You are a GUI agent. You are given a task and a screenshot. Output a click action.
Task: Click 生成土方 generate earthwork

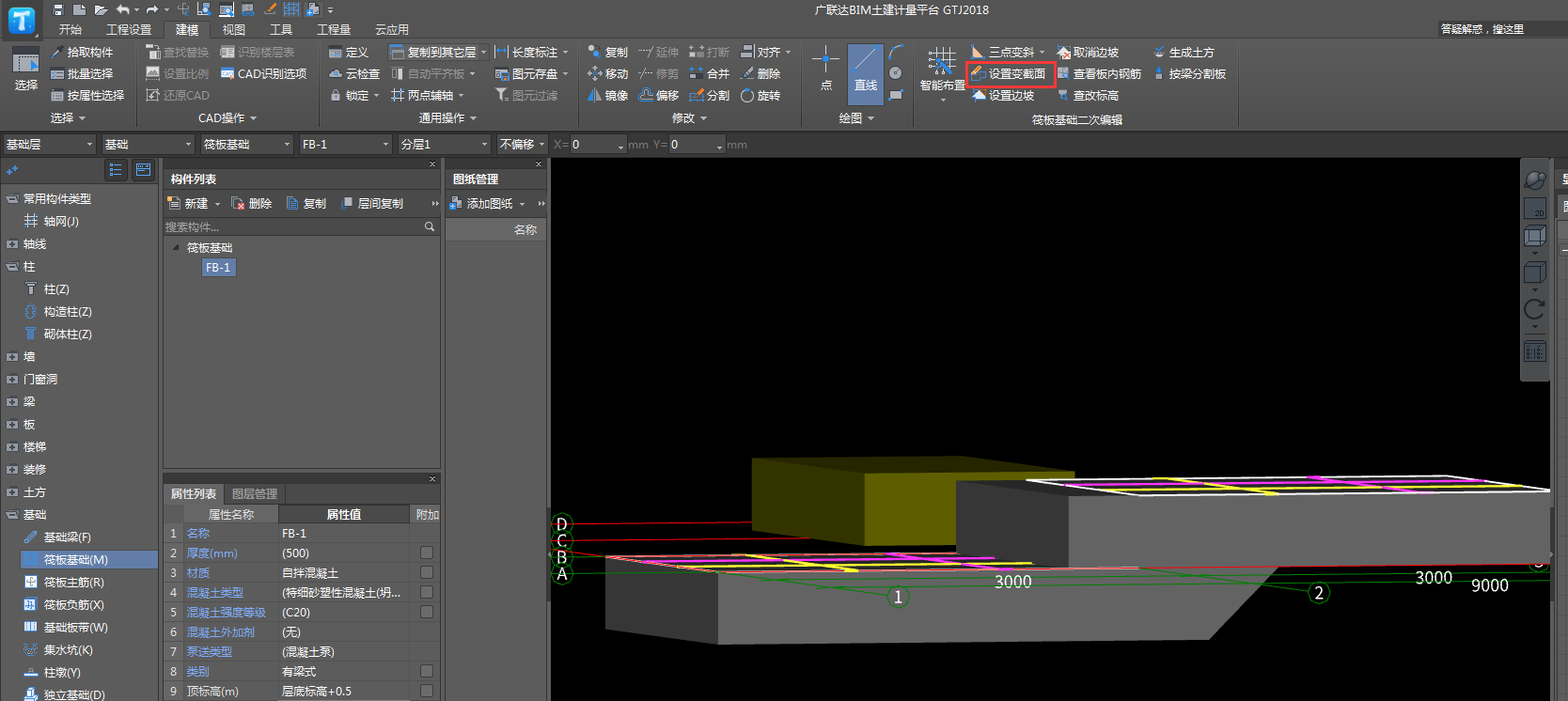[1184, 53]
